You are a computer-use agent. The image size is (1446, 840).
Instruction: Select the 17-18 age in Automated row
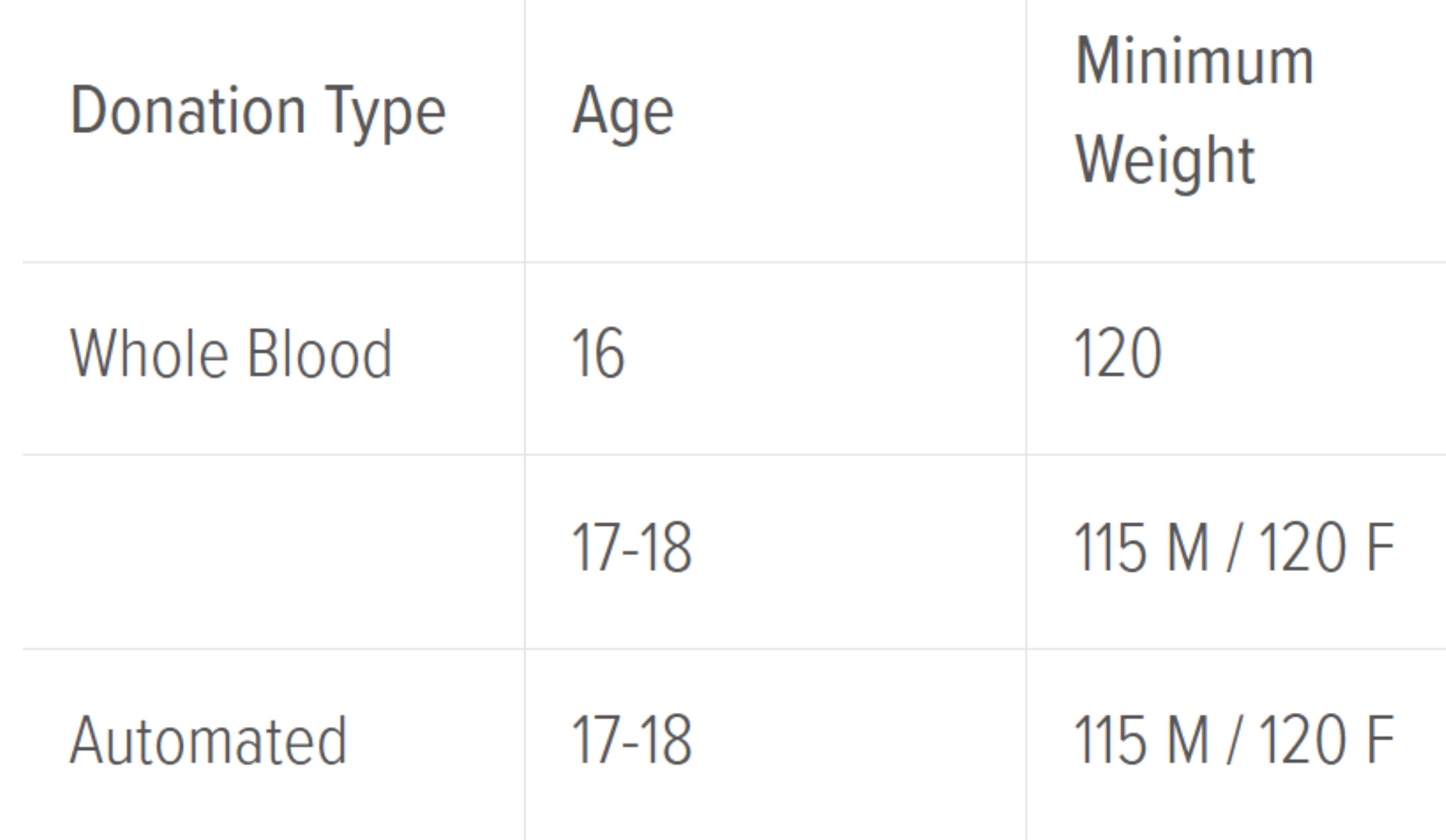632,740
